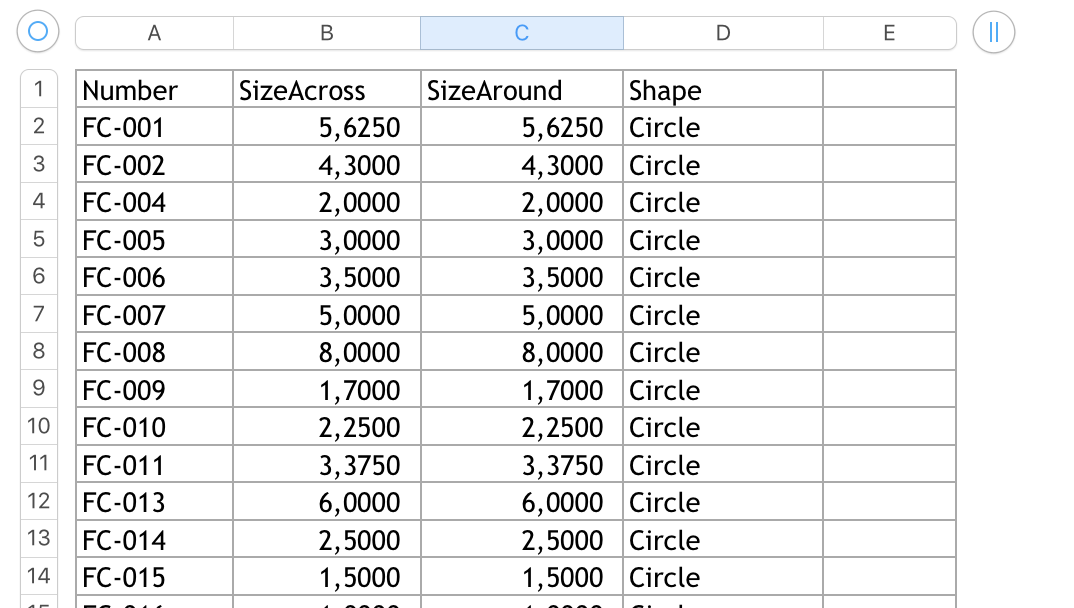Select row 1 header

click(39, 89)
